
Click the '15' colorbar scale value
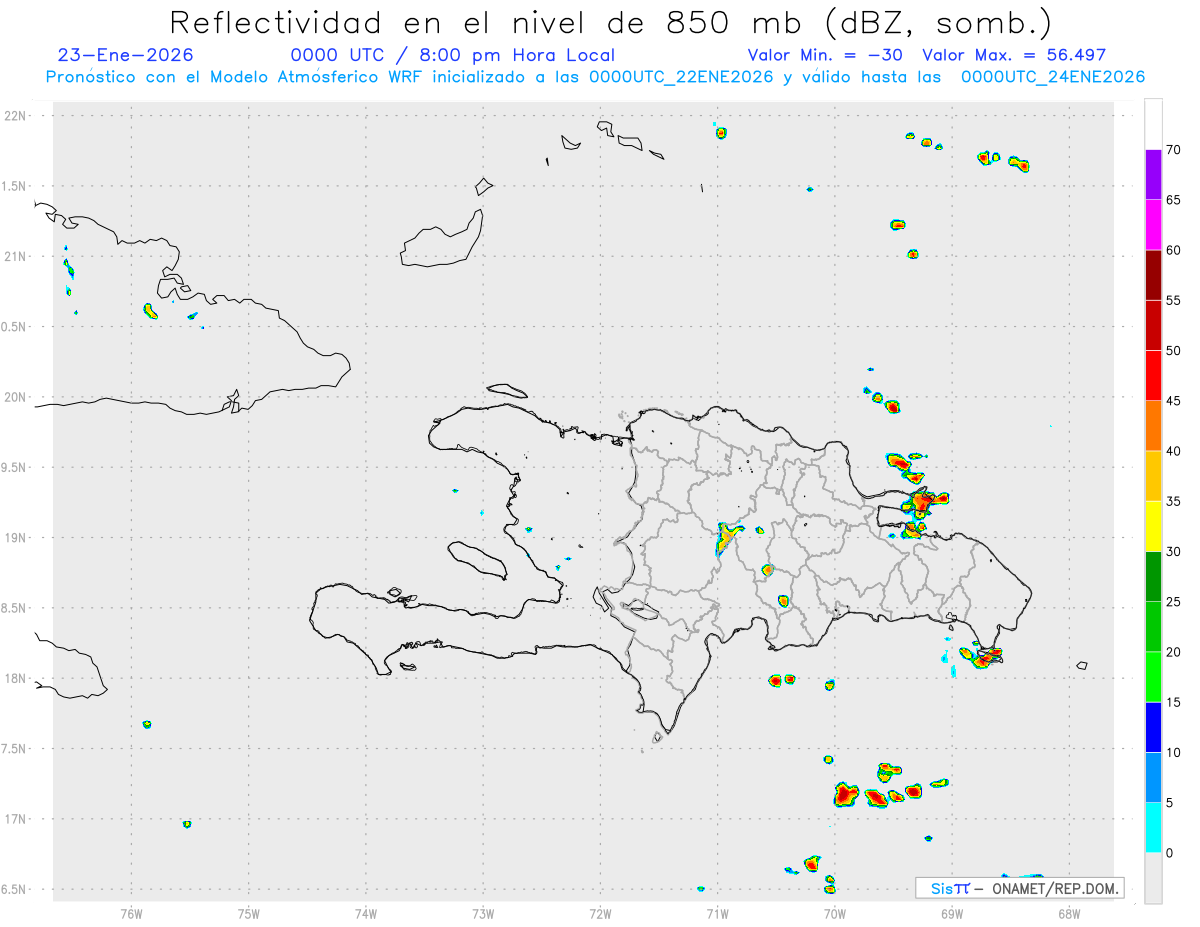point(1173,702)
